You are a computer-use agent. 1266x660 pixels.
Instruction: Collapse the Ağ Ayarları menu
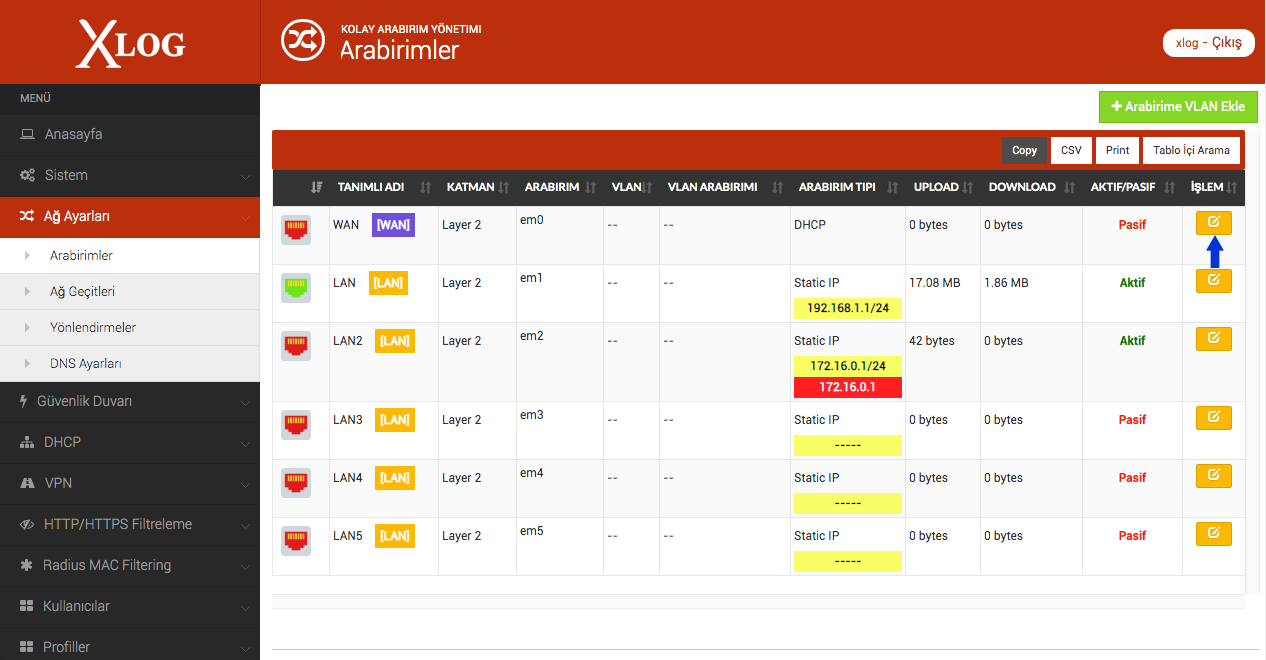pyautogui.click(x=130, y=216)
